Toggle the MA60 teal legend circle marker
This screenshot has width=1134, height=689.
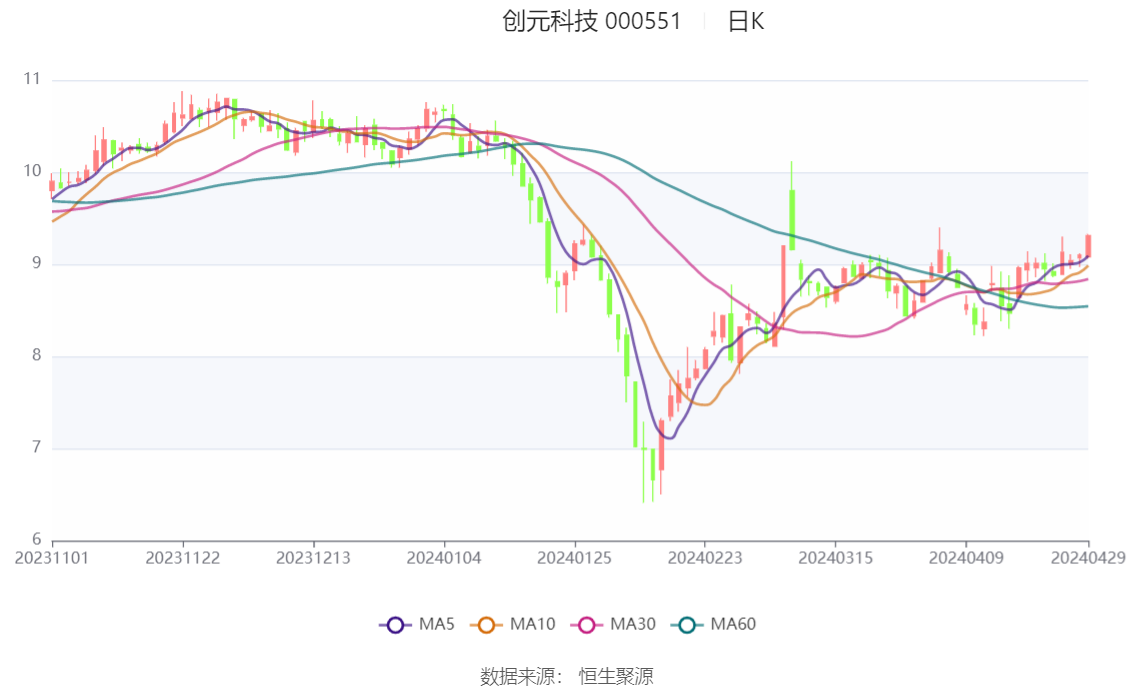(x=687, y=625)
